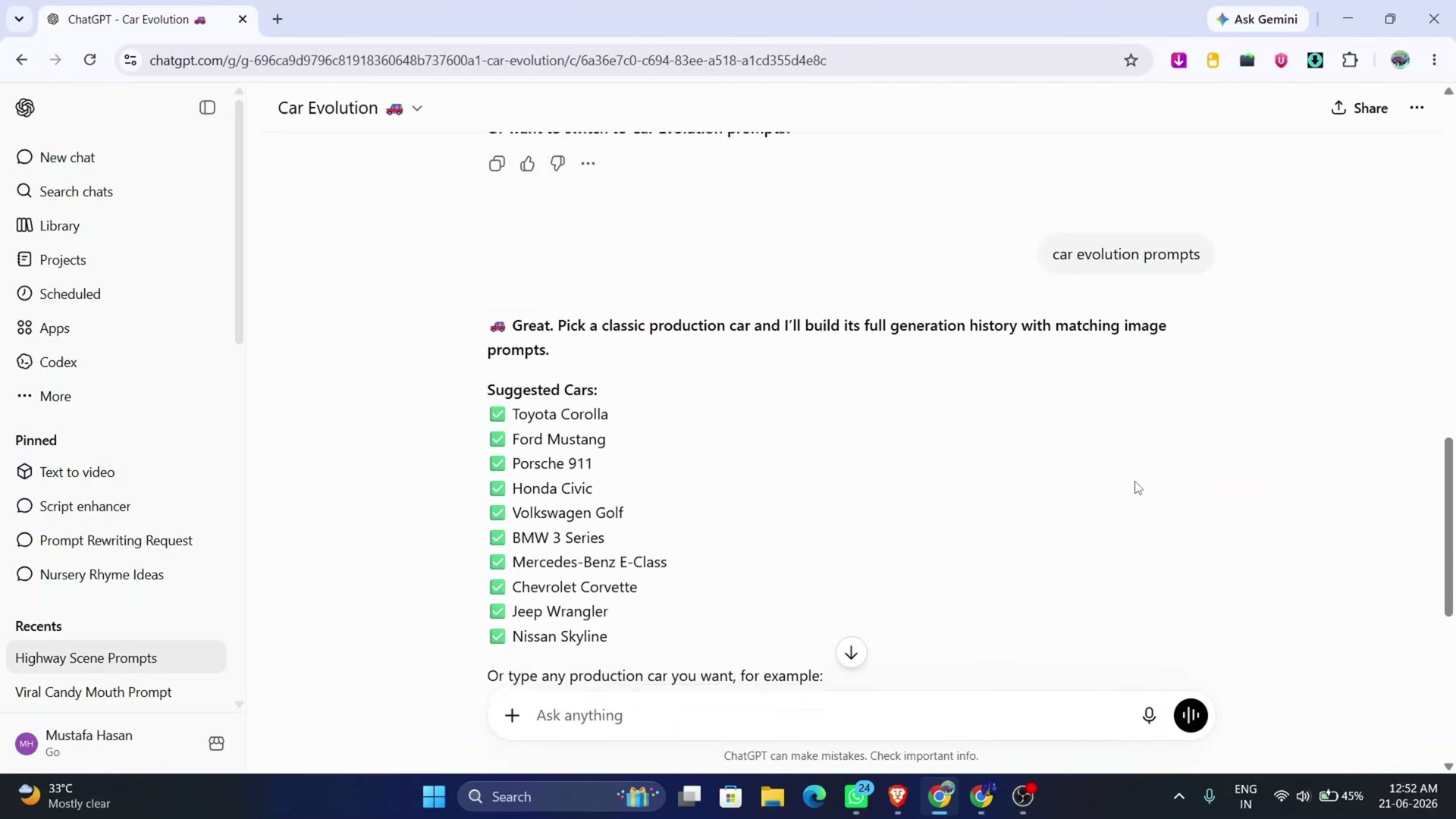Open pinned chat Nursery Rhyme Ideas
The image size is (1456, 819).
tap(118, 575)
